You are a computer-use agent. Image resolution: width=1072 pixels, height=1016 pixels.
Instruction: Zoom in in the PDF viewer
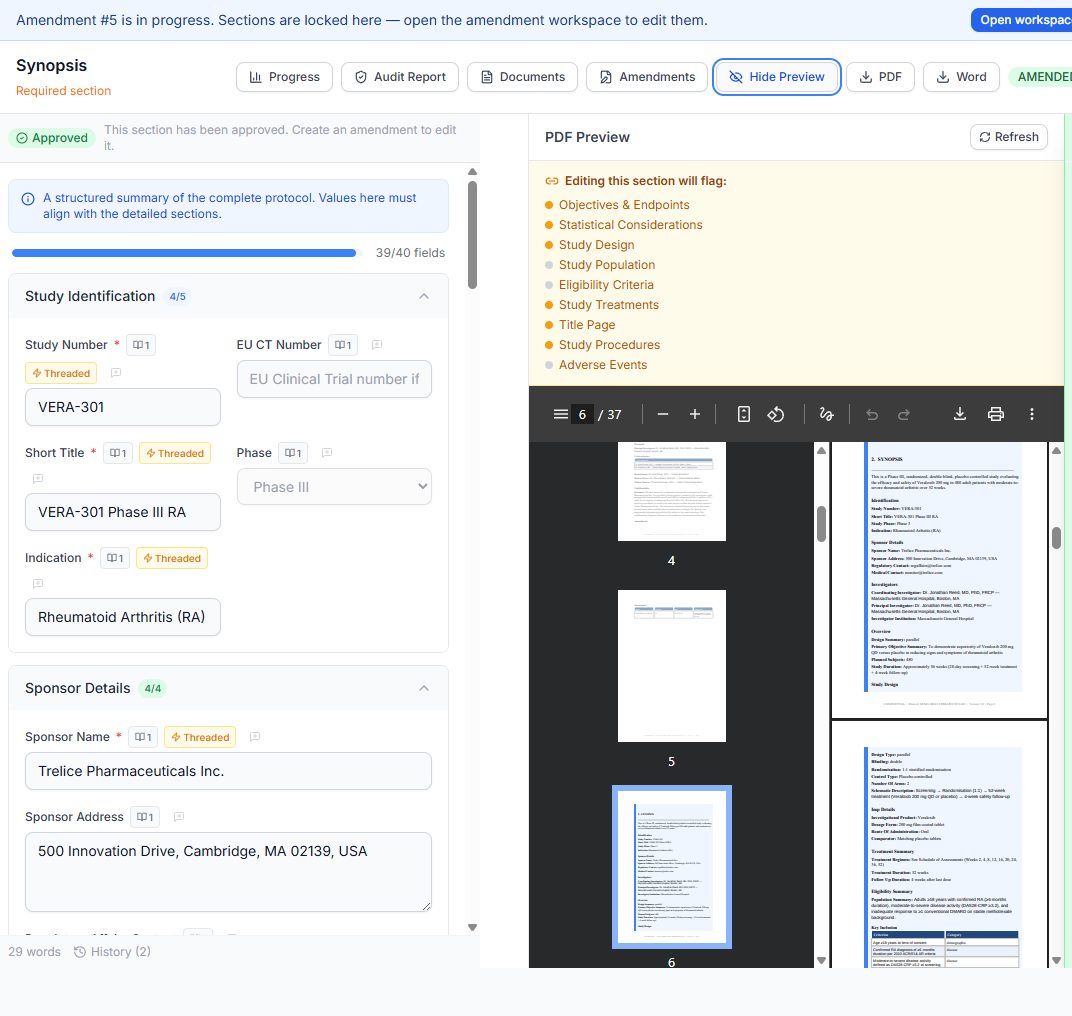click(695, 414)
